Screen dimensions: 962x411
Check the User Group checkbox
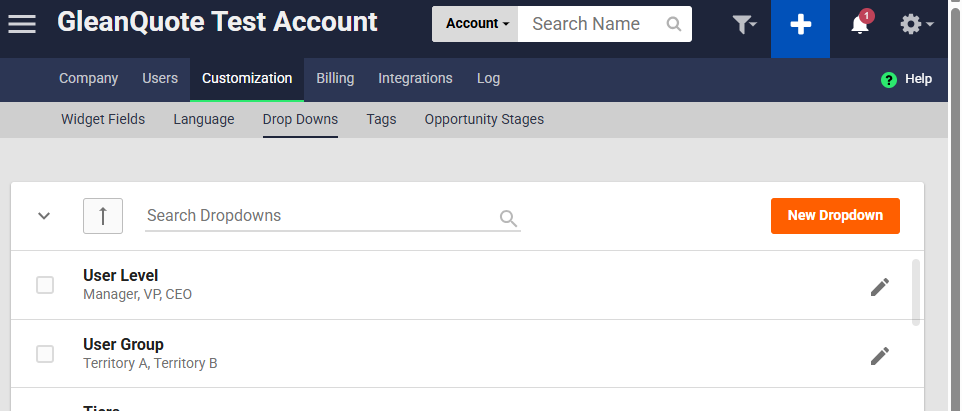pyautogui.click(x=45, y=354)
